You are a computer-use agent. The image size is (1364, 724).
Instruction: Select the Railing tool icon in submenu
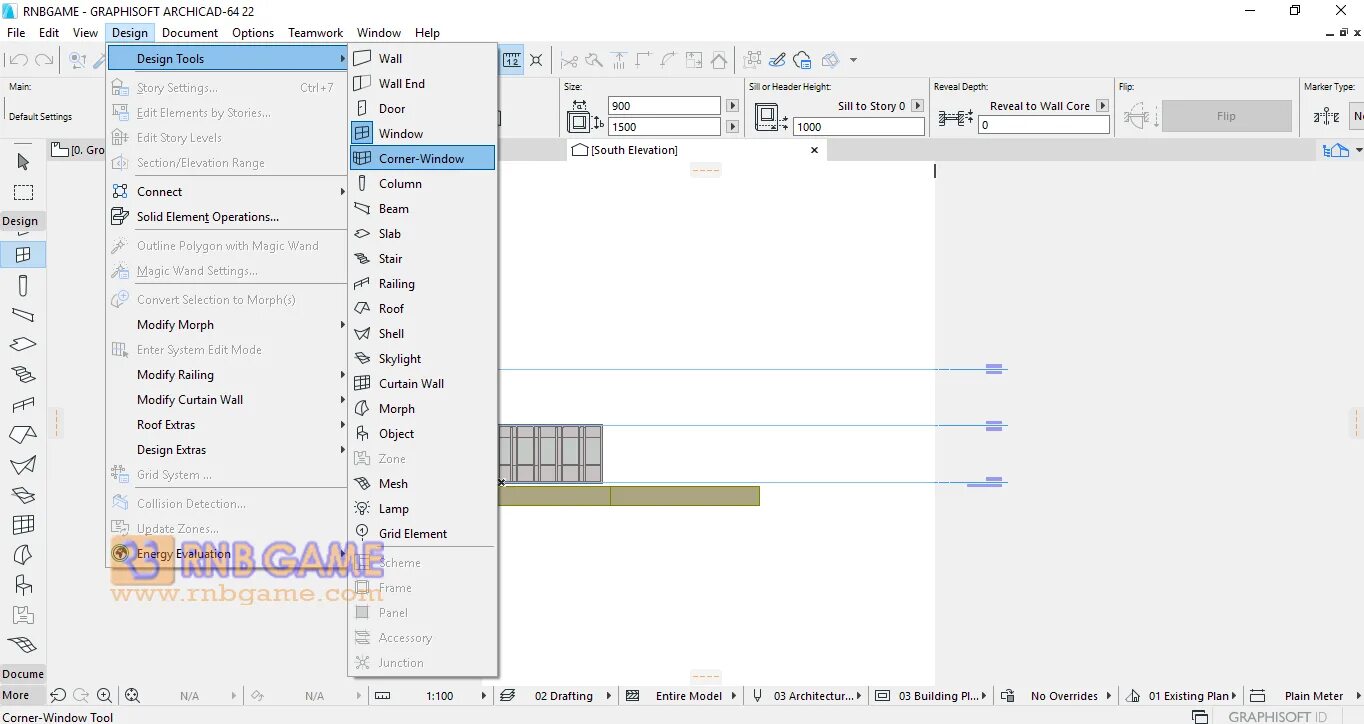pos(362,283)
